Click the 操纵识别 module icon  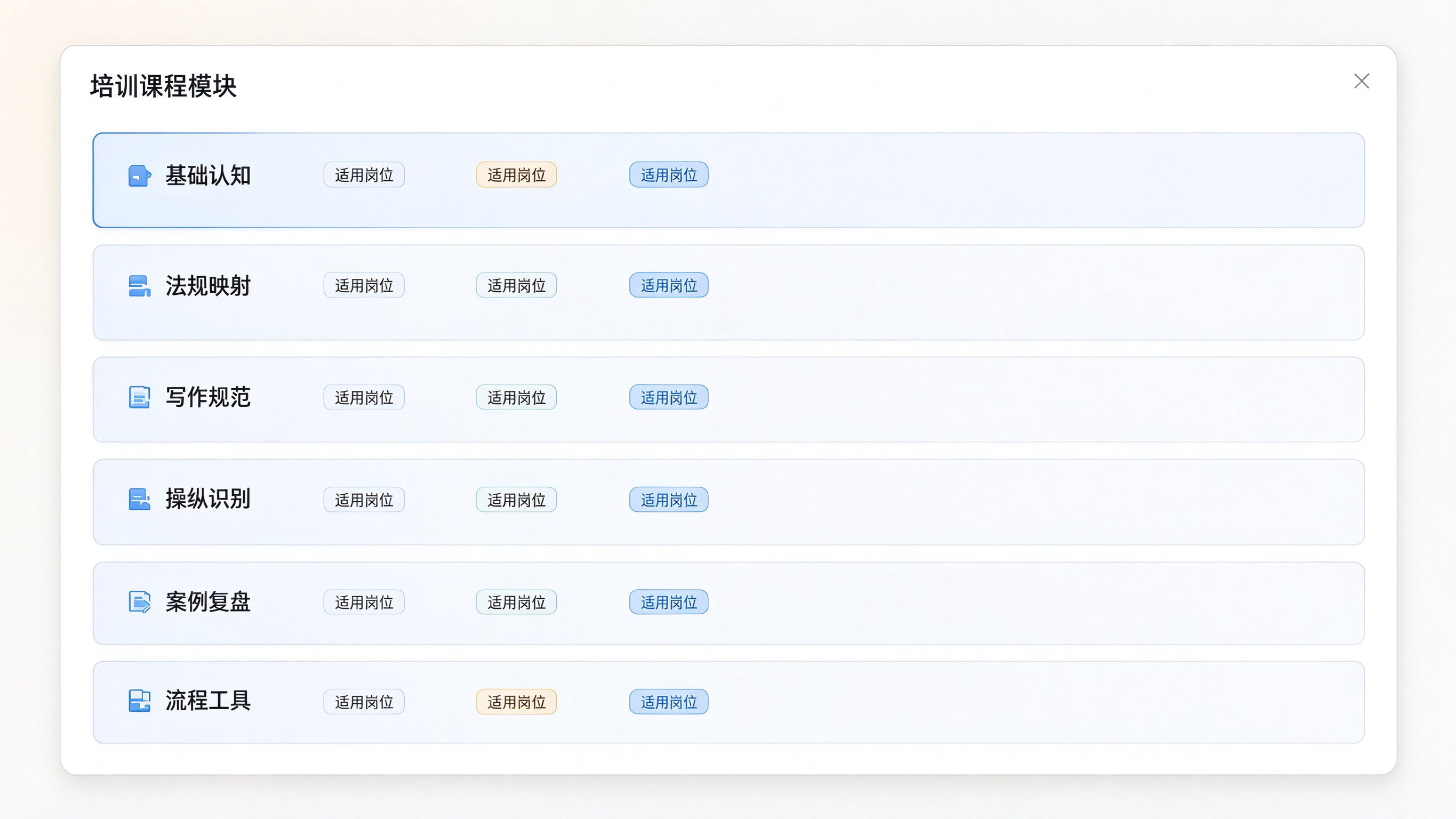140,500
